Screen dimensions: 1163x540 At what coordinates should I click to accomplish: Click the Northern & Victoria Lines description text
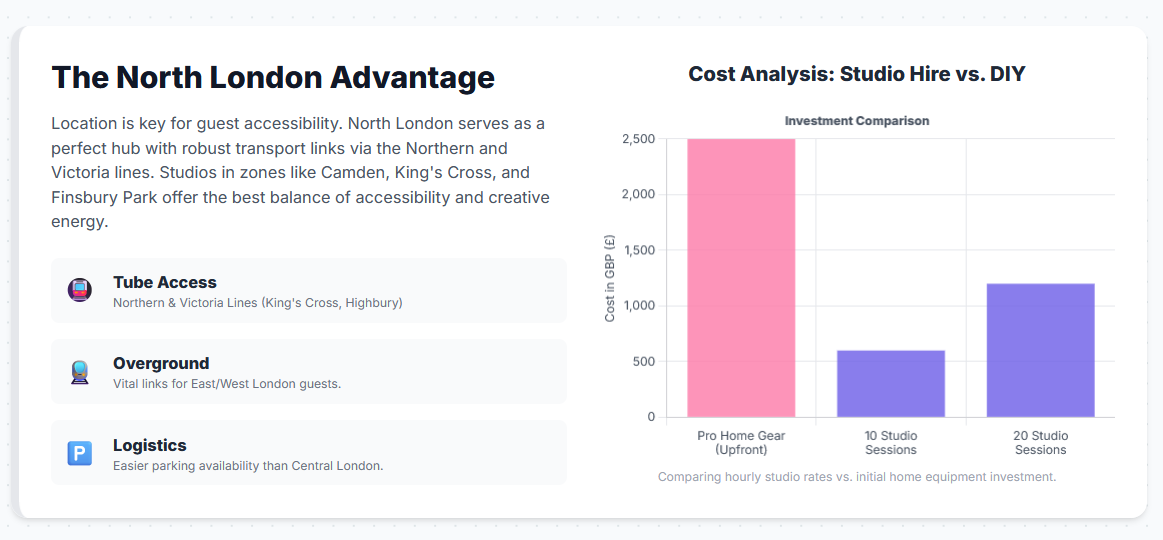coord(257,303)
